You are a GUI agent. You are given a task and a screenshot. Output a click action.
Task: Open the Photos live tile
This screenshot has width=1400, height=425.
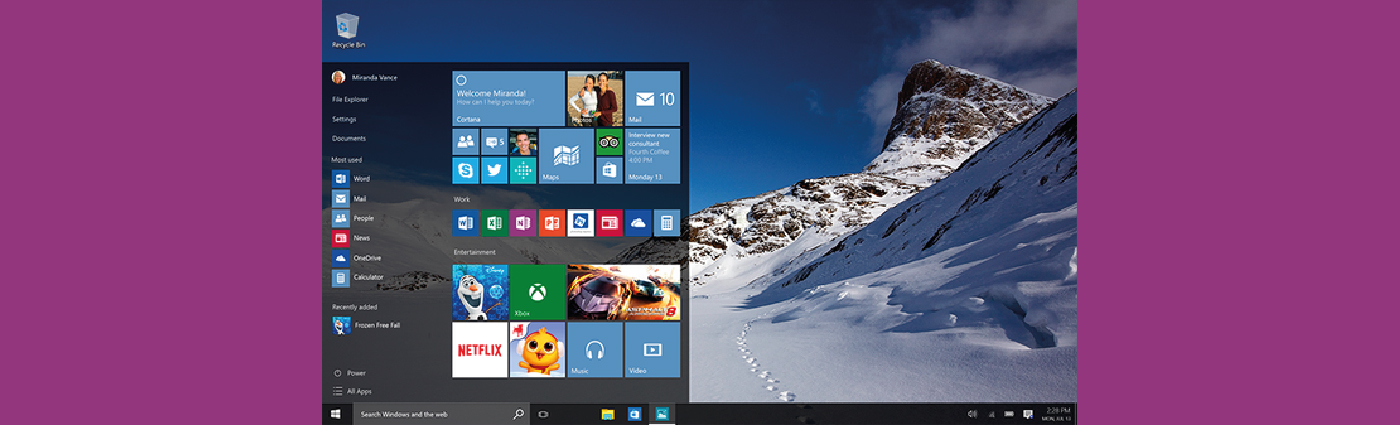pos(594,98)
